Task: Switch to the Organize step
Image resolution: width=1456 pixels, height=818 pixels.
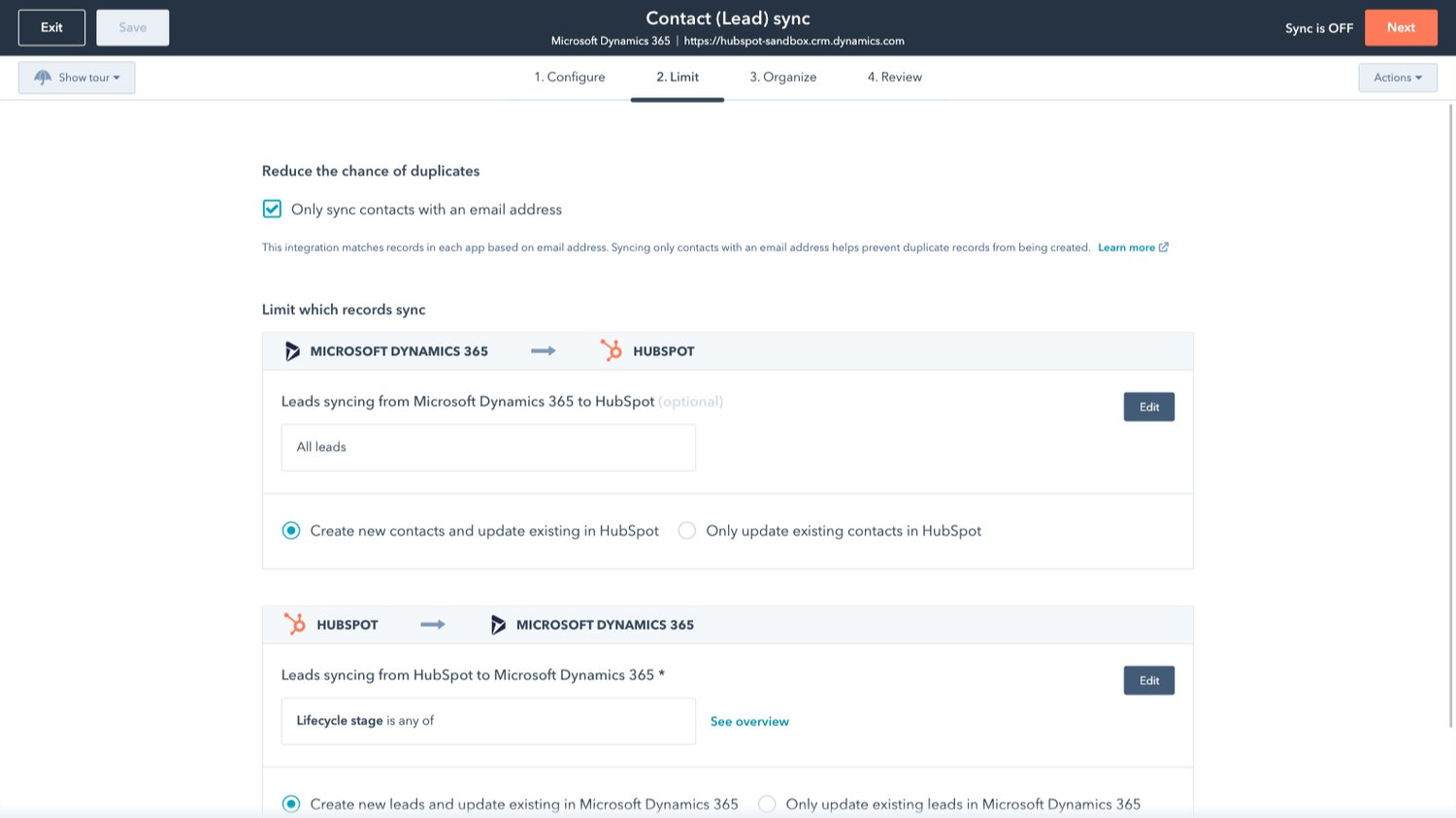Action: tap(783, 77)
